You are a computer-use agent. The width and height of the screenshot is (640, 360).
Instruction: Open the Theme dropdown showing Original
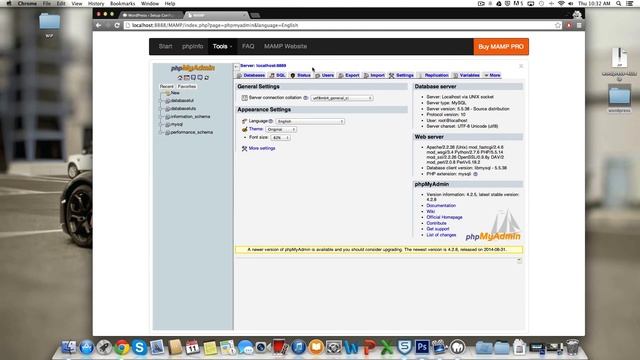[x=281, y=129]
